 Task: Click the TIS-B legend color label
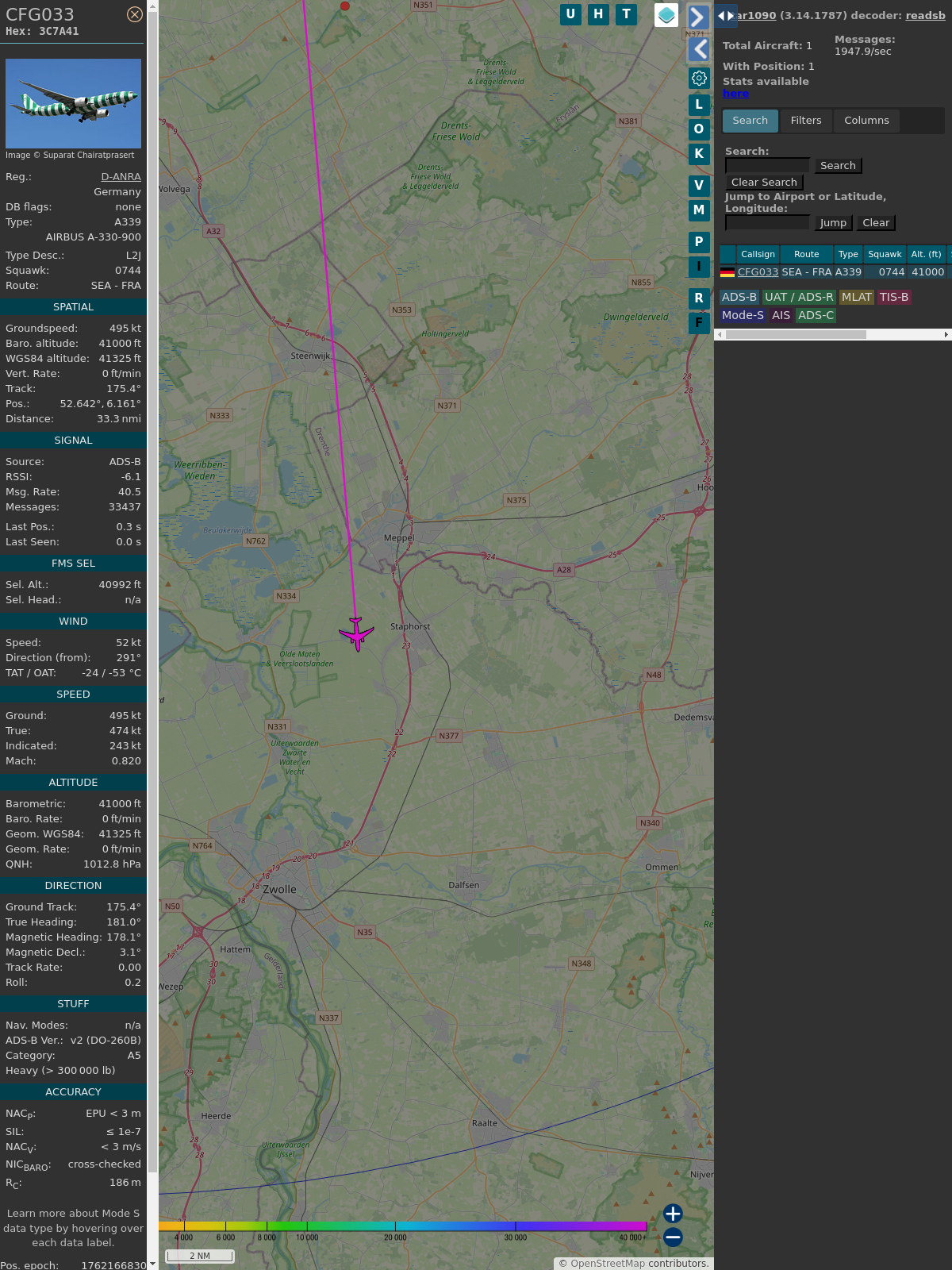coord(894,297)
